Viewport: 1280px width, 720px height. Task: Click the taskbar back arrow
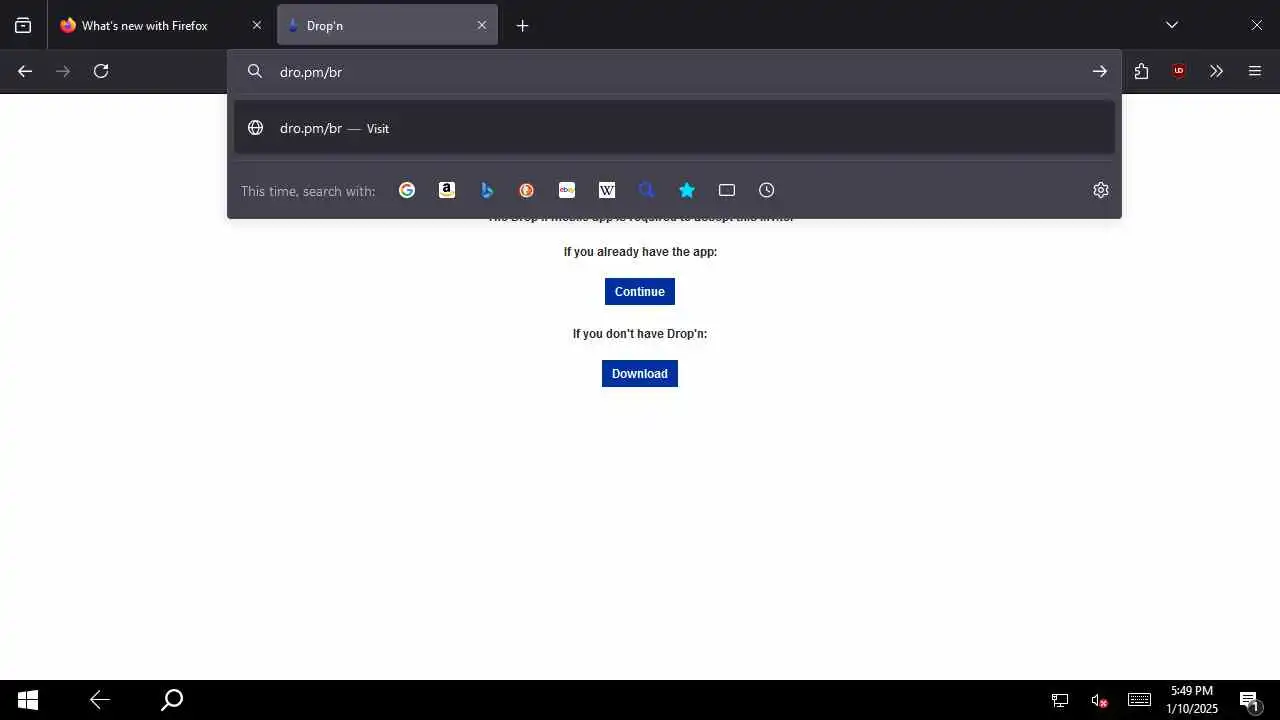click(x=100, y=700)
